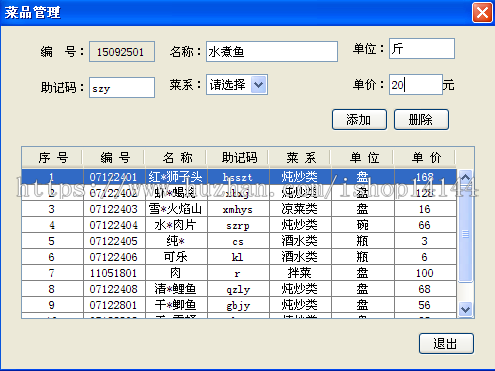Select the cell 07122405

pyautogui.click(x=114, y=241)
